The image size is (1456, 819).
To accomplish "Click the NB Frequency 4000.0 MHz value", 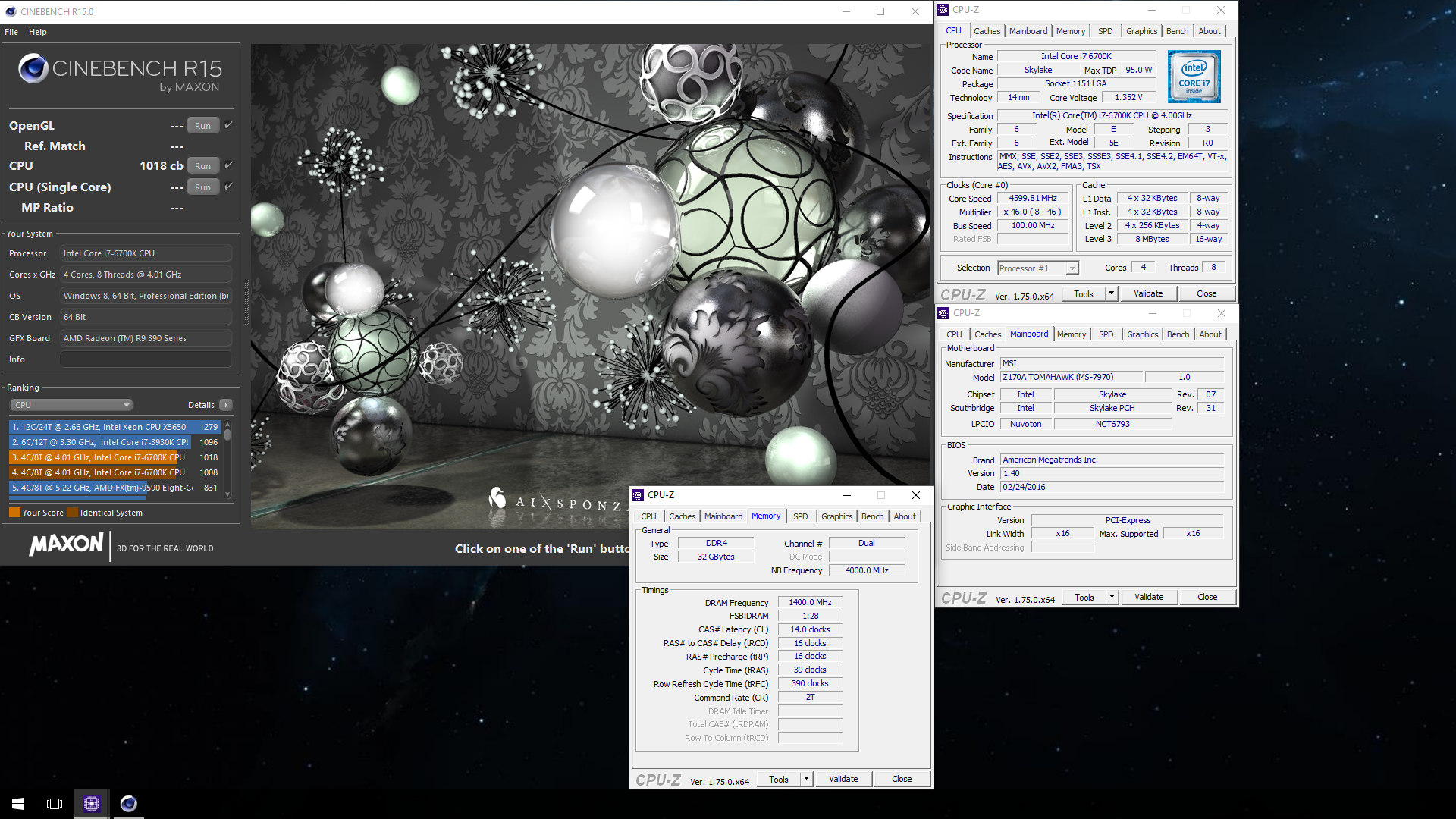I will [867, 570].
